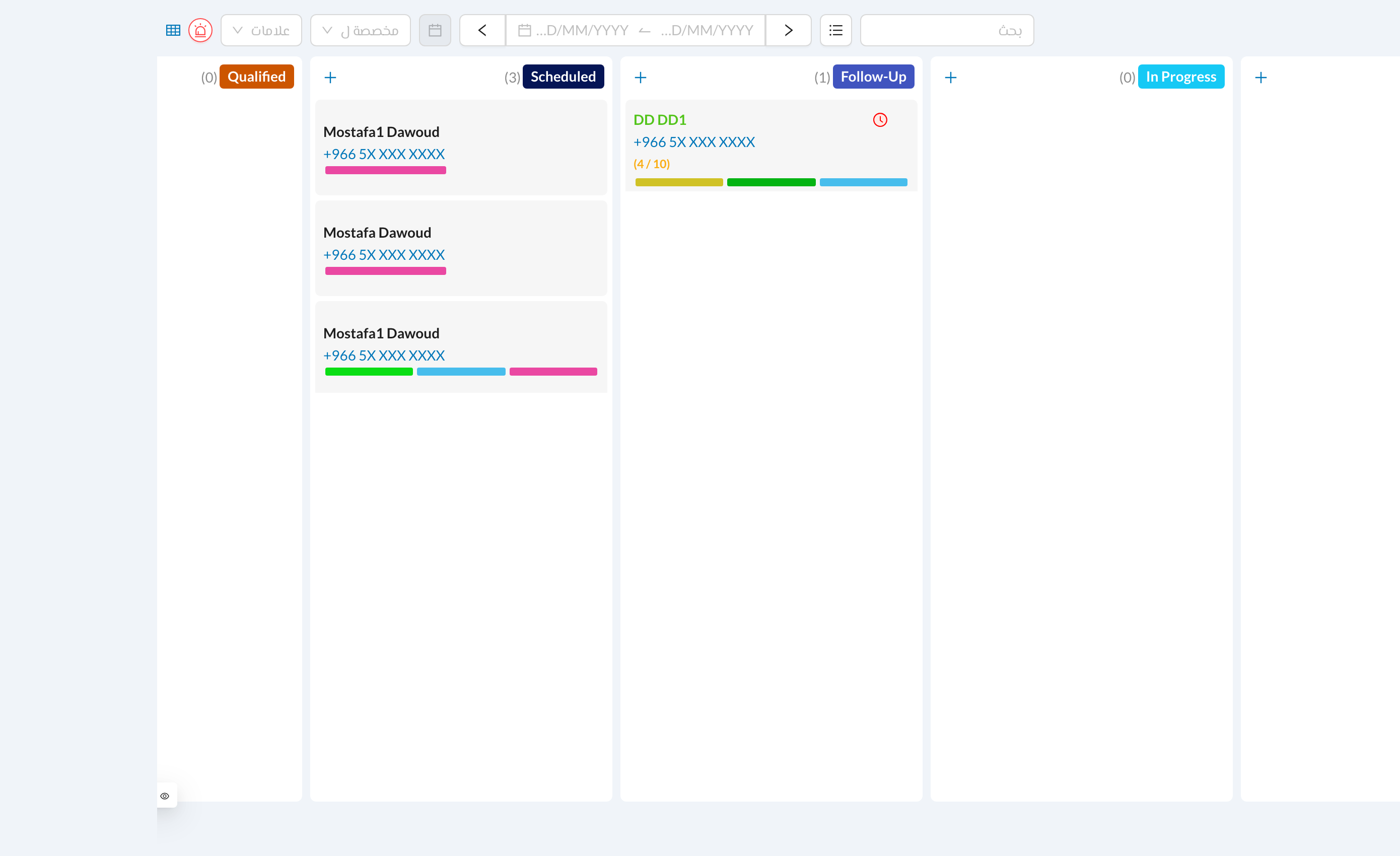This screenshot has width=1400, height=856.
Task: Click the (1) count beside Follow-Up
Action: click(822, 78)
